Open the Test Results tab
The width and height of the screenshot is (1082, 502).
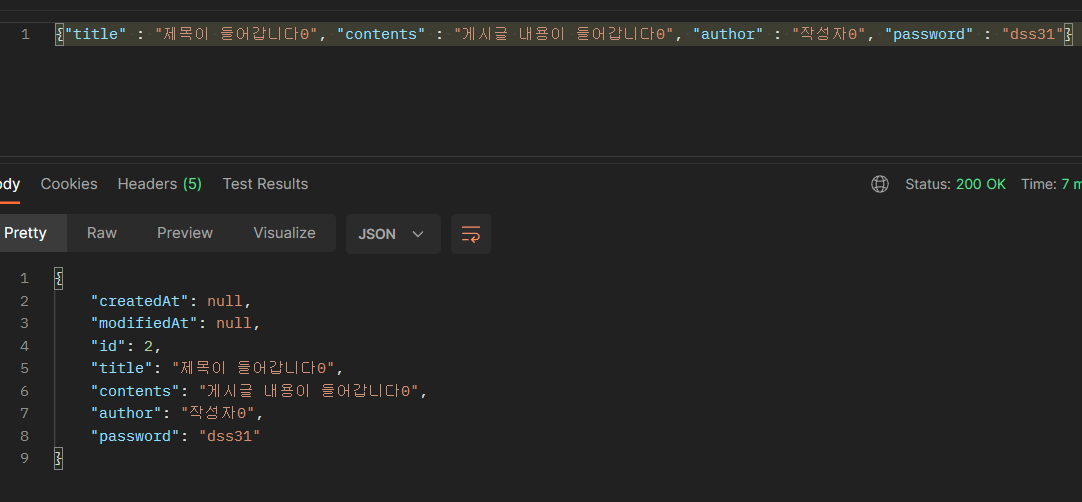(x=265, y=184)
